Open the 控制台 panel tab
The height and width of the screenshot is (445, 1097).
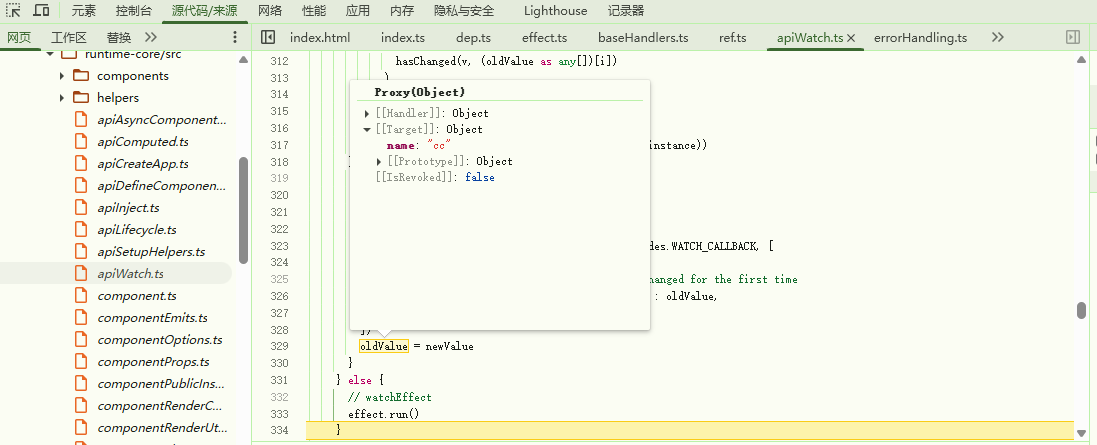click(x=133, y=10)
